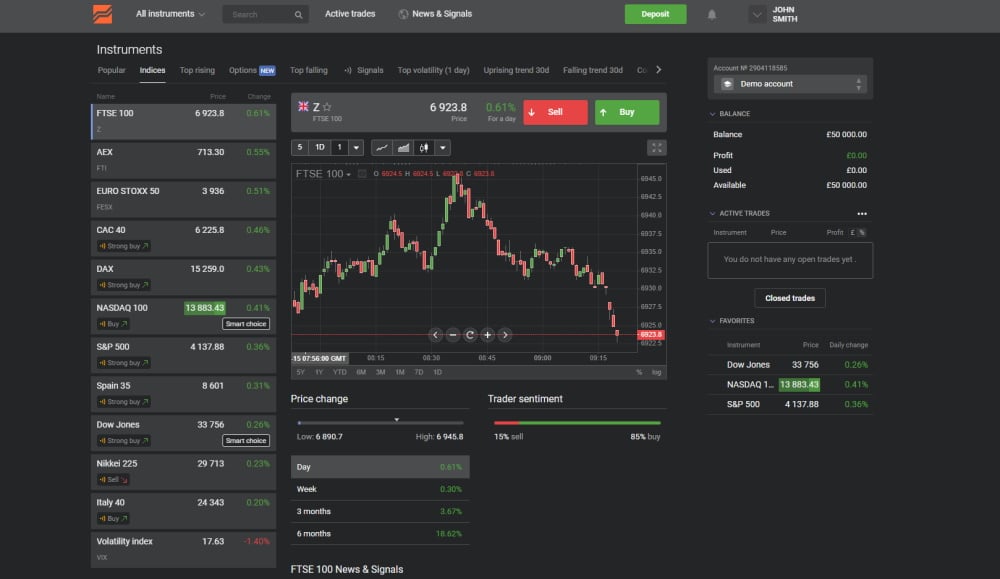Zoom in the chart with plus
1000x579 pixels.
(488, 335)
